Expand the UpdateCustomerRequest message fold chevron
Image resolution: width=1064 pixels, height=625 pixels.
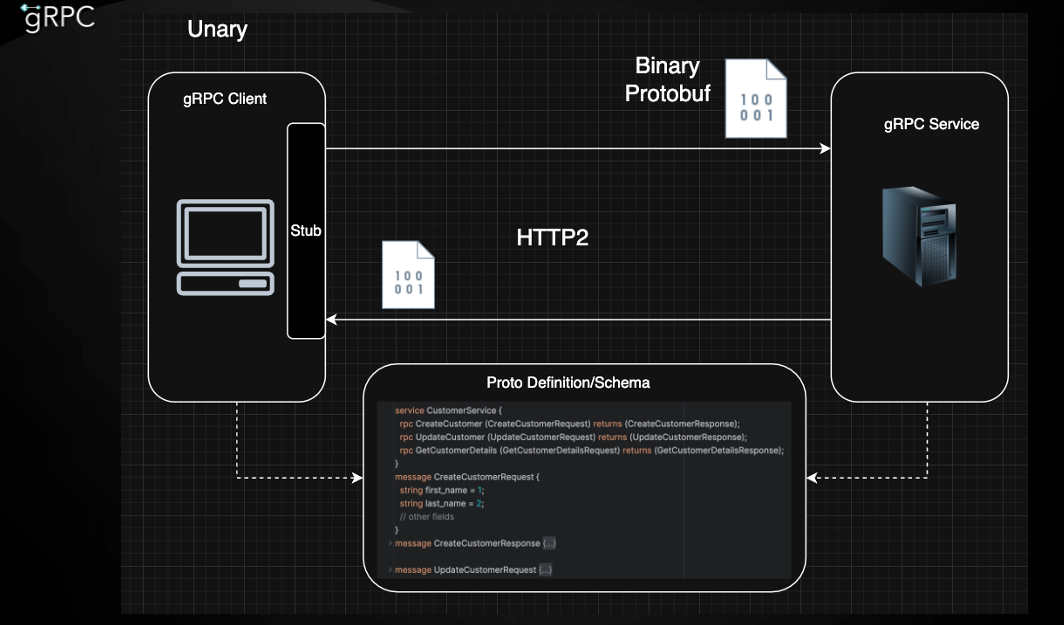click(389, 569)
